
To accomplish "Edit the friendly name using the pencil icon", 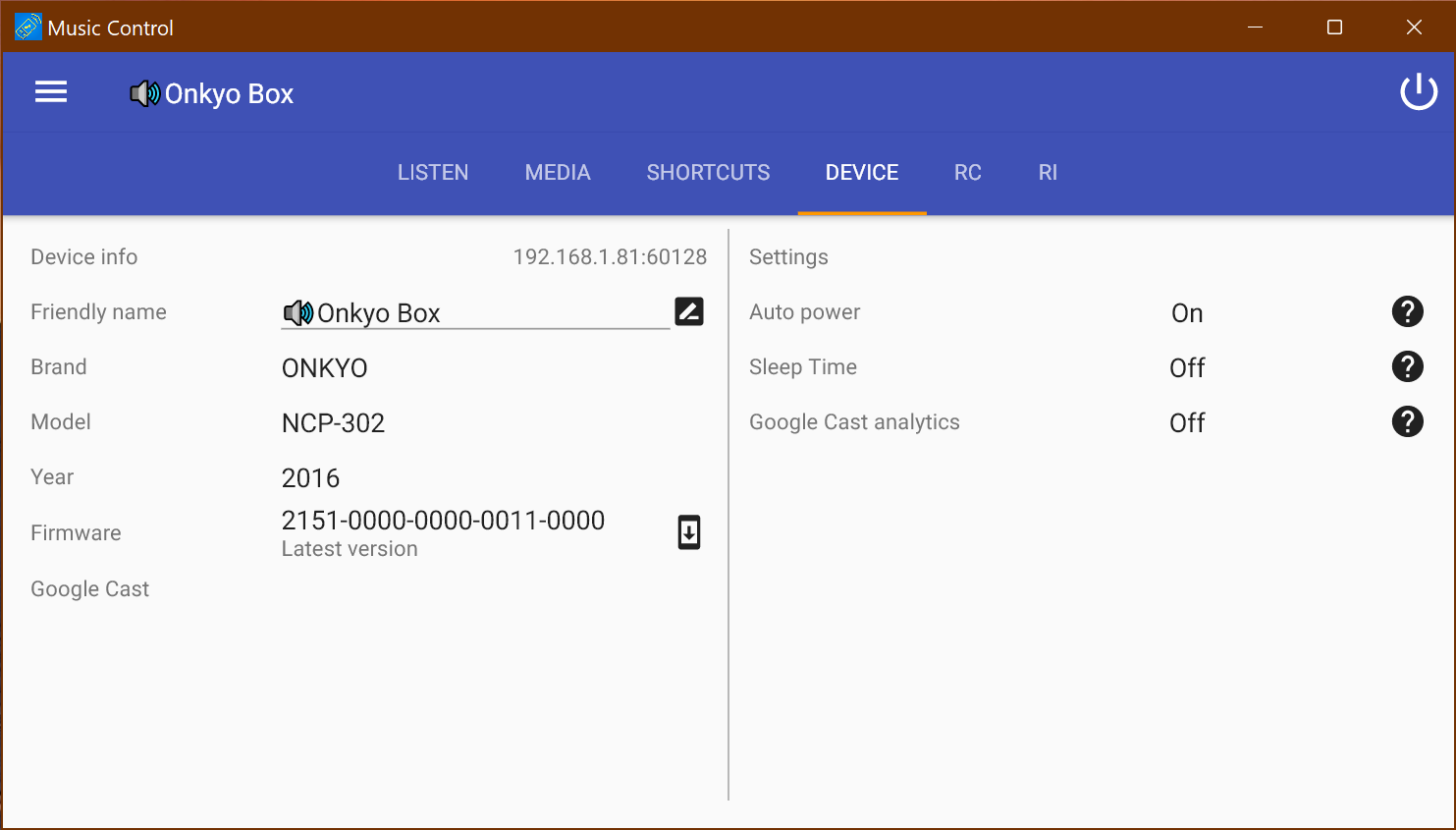I will click(x=689, y=311).
